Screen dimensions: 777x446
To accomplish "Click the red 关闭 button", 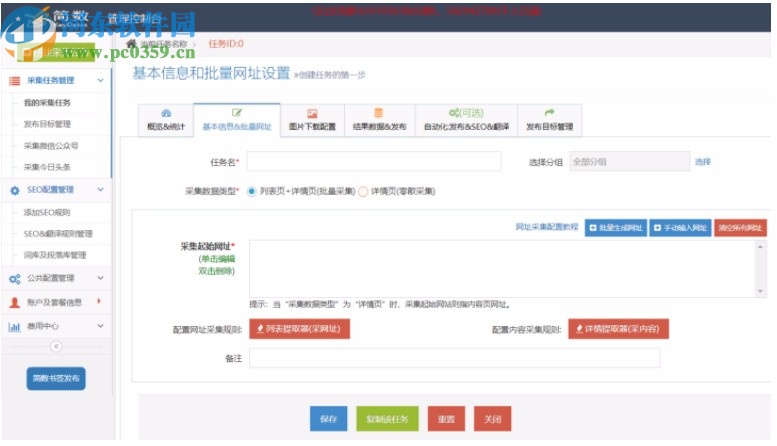I will click(493, 419).
